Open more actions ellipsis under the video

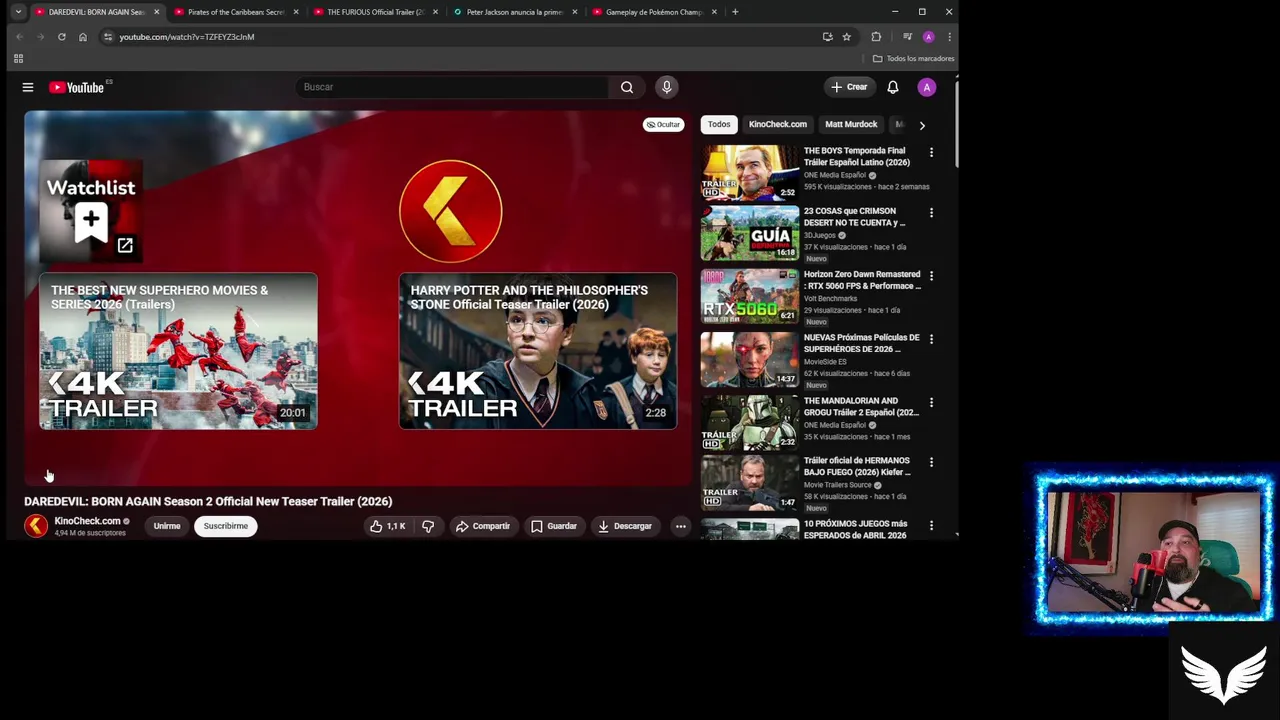(680, 526)
